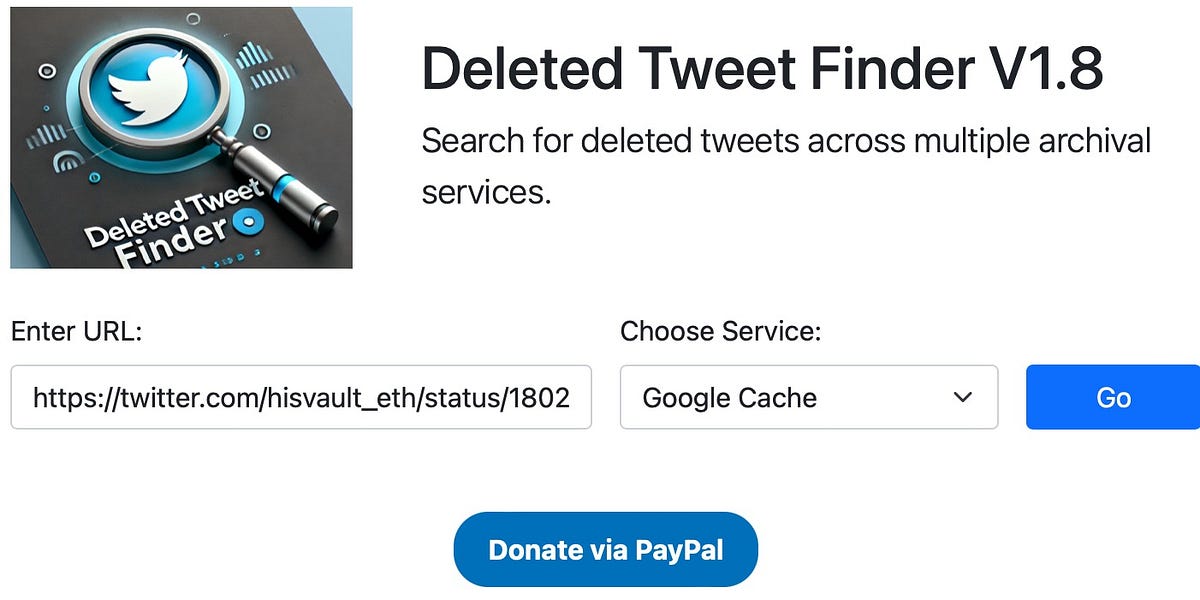
Task: Click inside the Enter URL field
Action: pyautogui.click(x=300, y=397)
